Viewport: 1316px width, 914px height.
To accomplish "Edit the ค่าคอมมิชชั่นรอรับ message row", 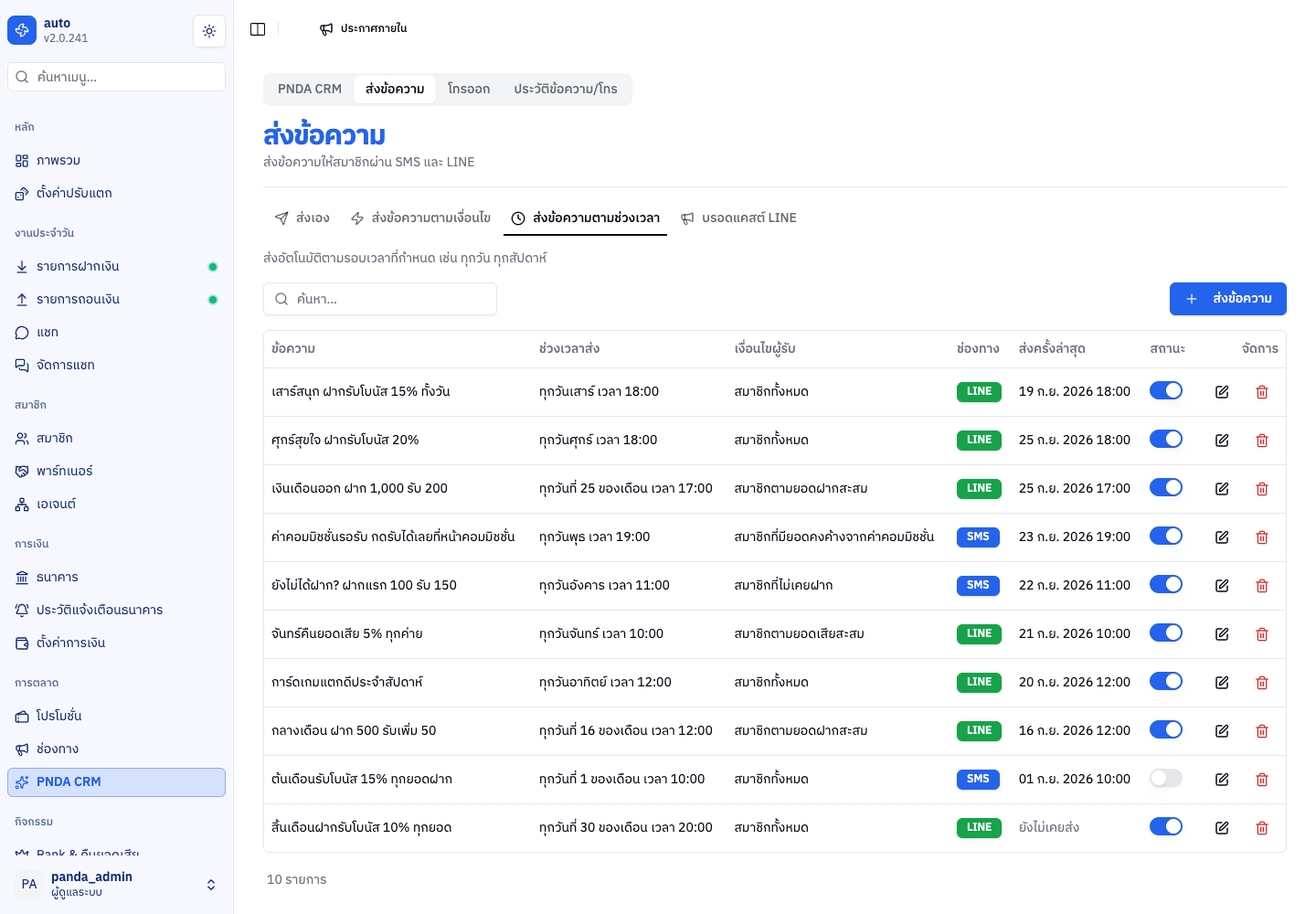I will pyautogui.click(x=1222, y=537).
